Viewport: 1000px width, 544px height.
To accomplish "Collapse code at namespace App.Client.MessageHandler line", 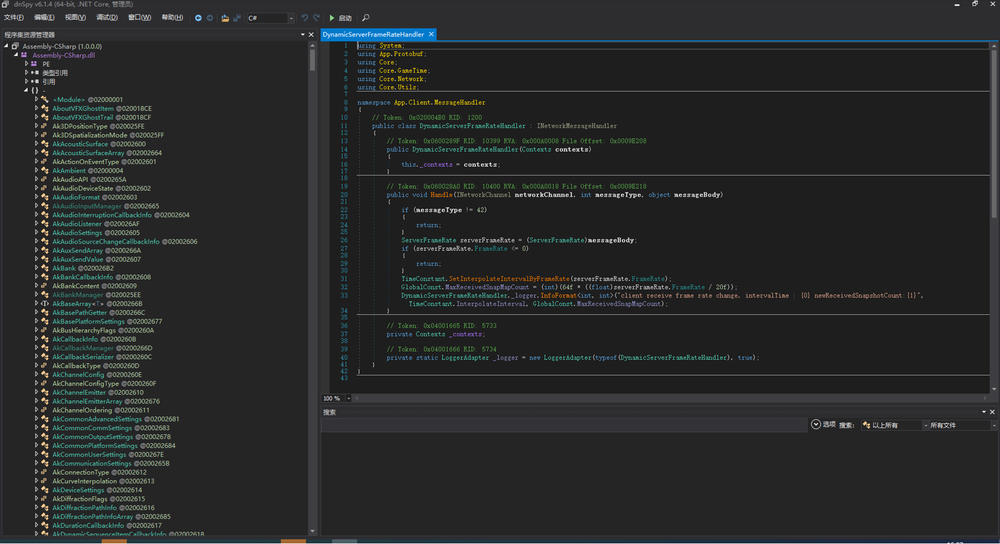I will pos(351,103).
